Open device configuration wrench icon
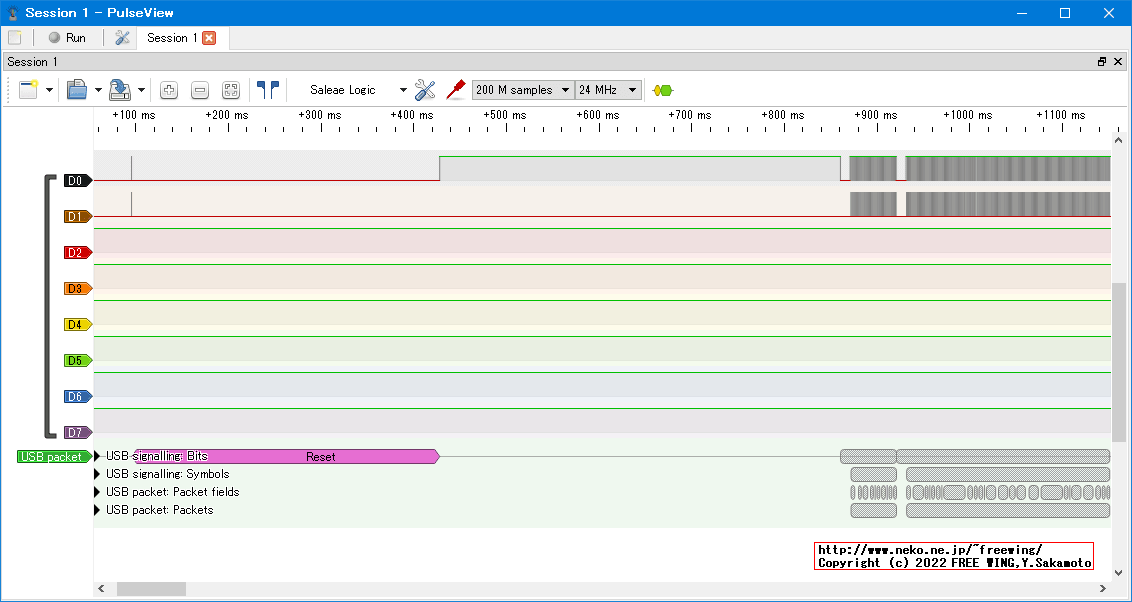Screen dimensions: 1132x602 (425, 90)
